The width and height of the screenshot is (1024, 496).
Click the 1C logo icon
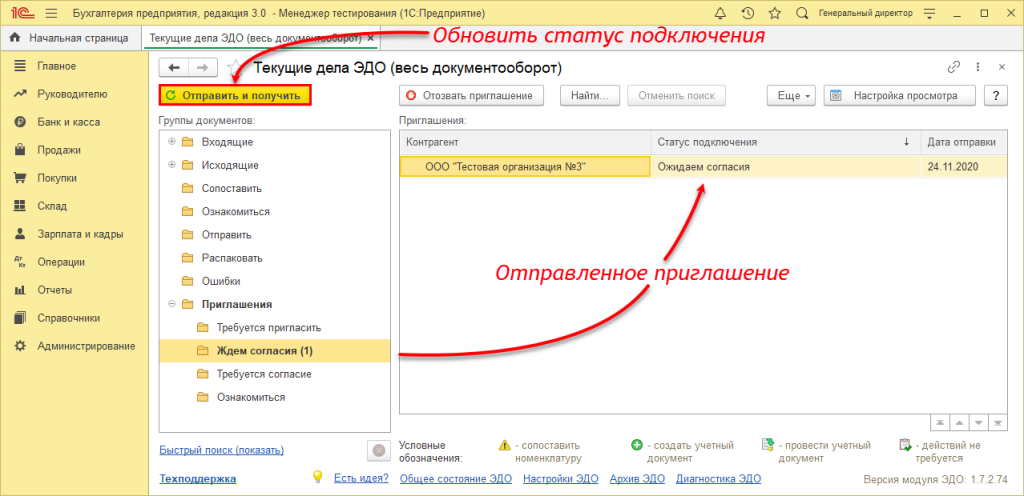pos(24,13)
